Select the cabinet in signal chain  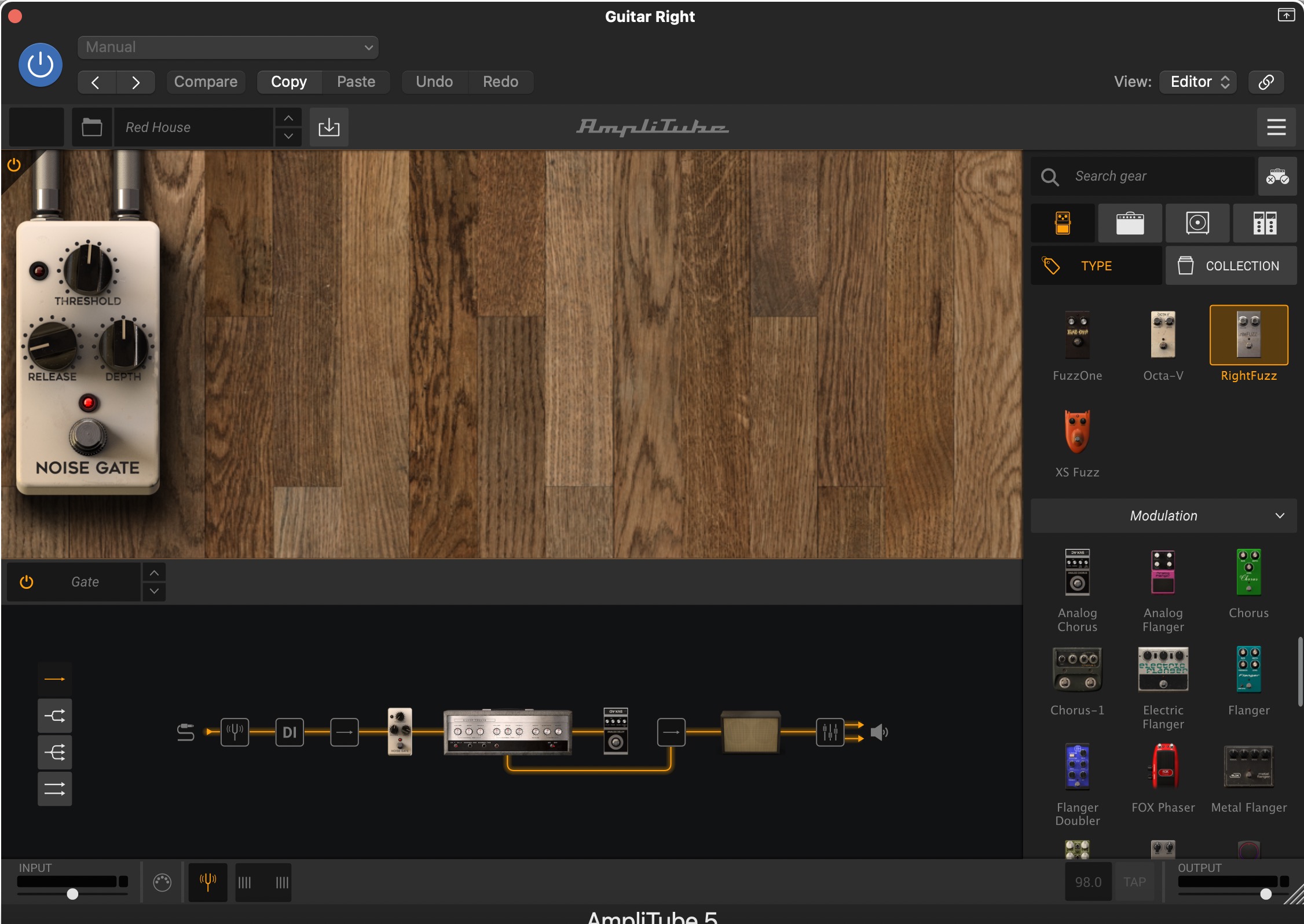coord(750,732)
